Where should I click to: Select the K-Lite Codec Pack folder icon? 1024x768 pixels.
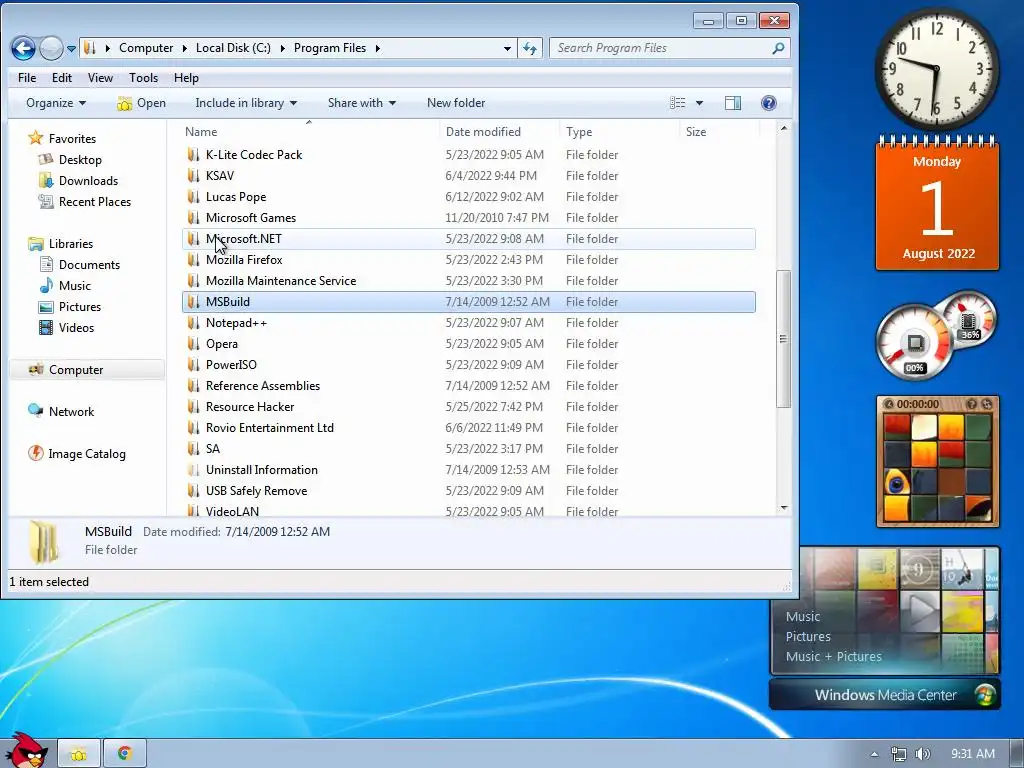tap(193, 155)
